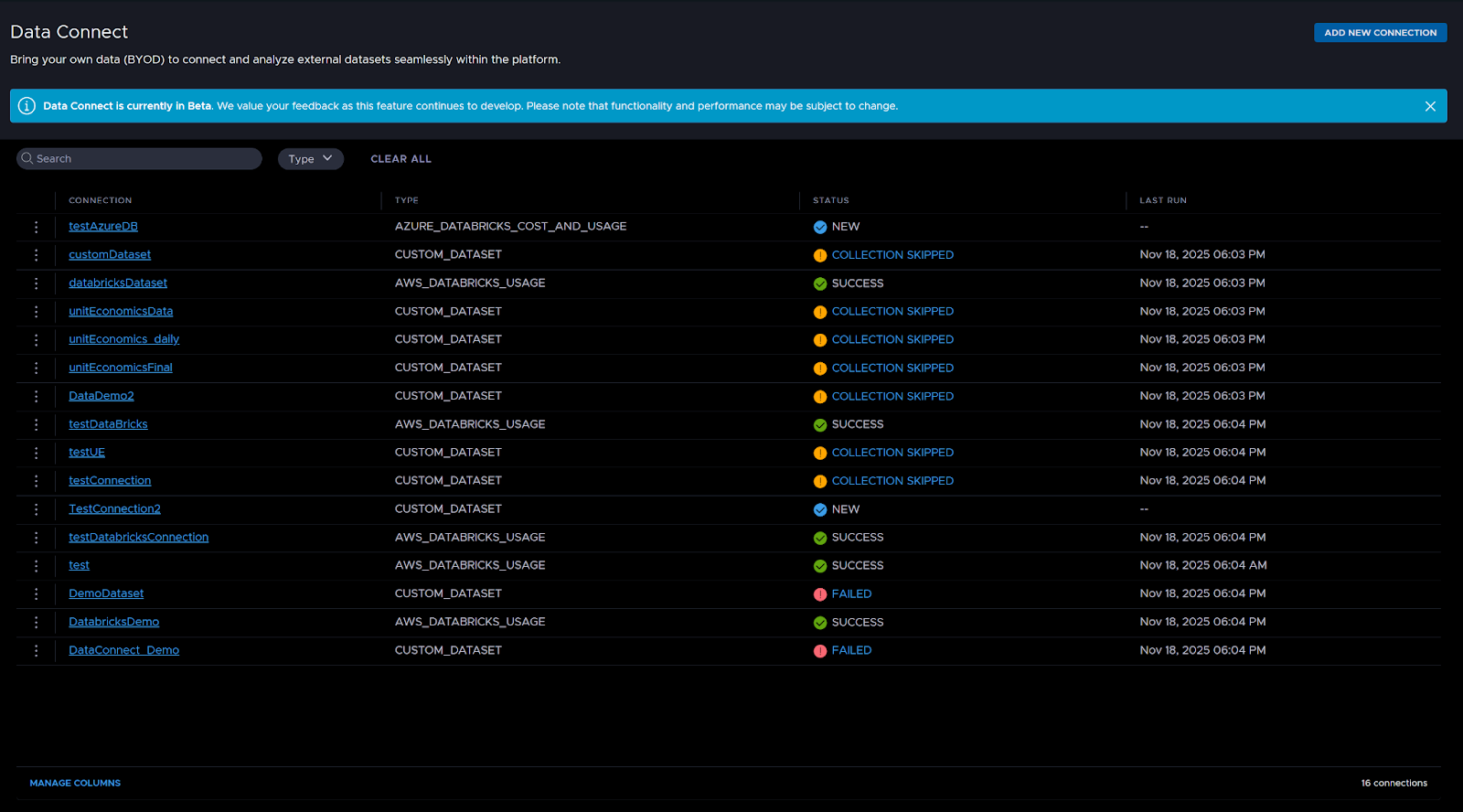Click Clear All filters button

400,159
